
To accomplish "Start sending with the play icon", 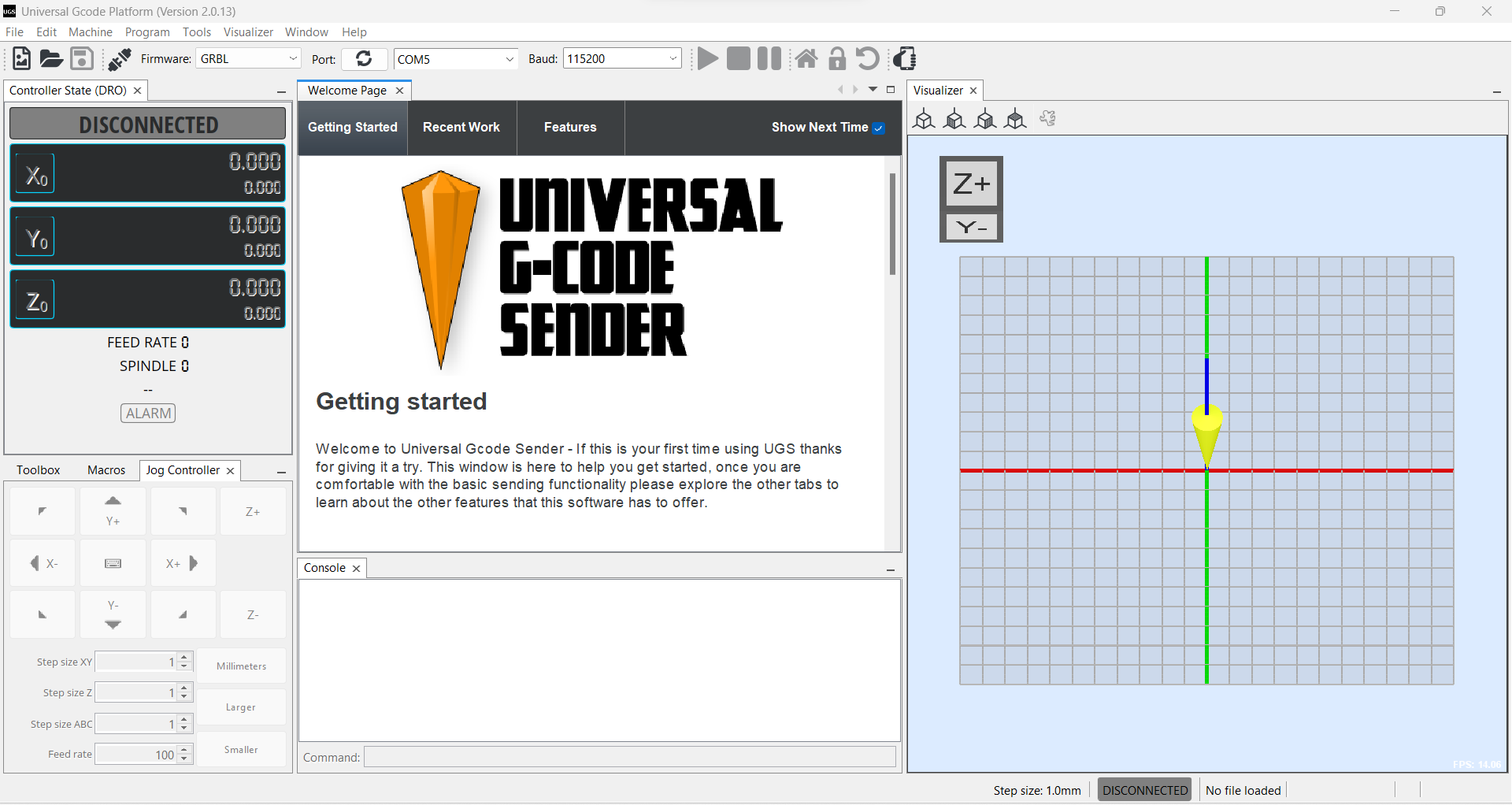I will pyautogui.click(x=707, y=58).
